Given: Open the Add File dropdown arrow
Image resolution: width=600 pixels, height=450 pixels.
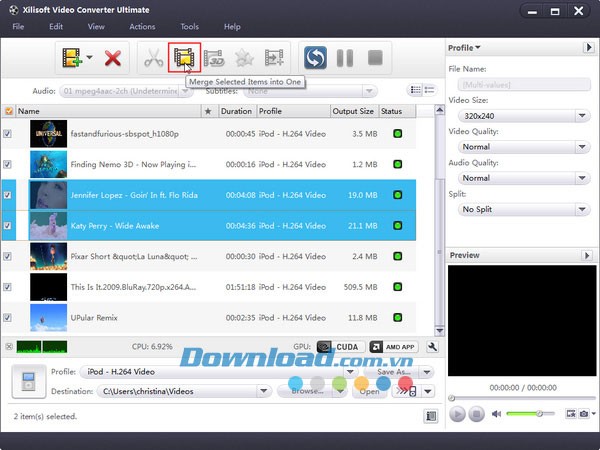Looking at the screenshot, I should click(89, 57).
